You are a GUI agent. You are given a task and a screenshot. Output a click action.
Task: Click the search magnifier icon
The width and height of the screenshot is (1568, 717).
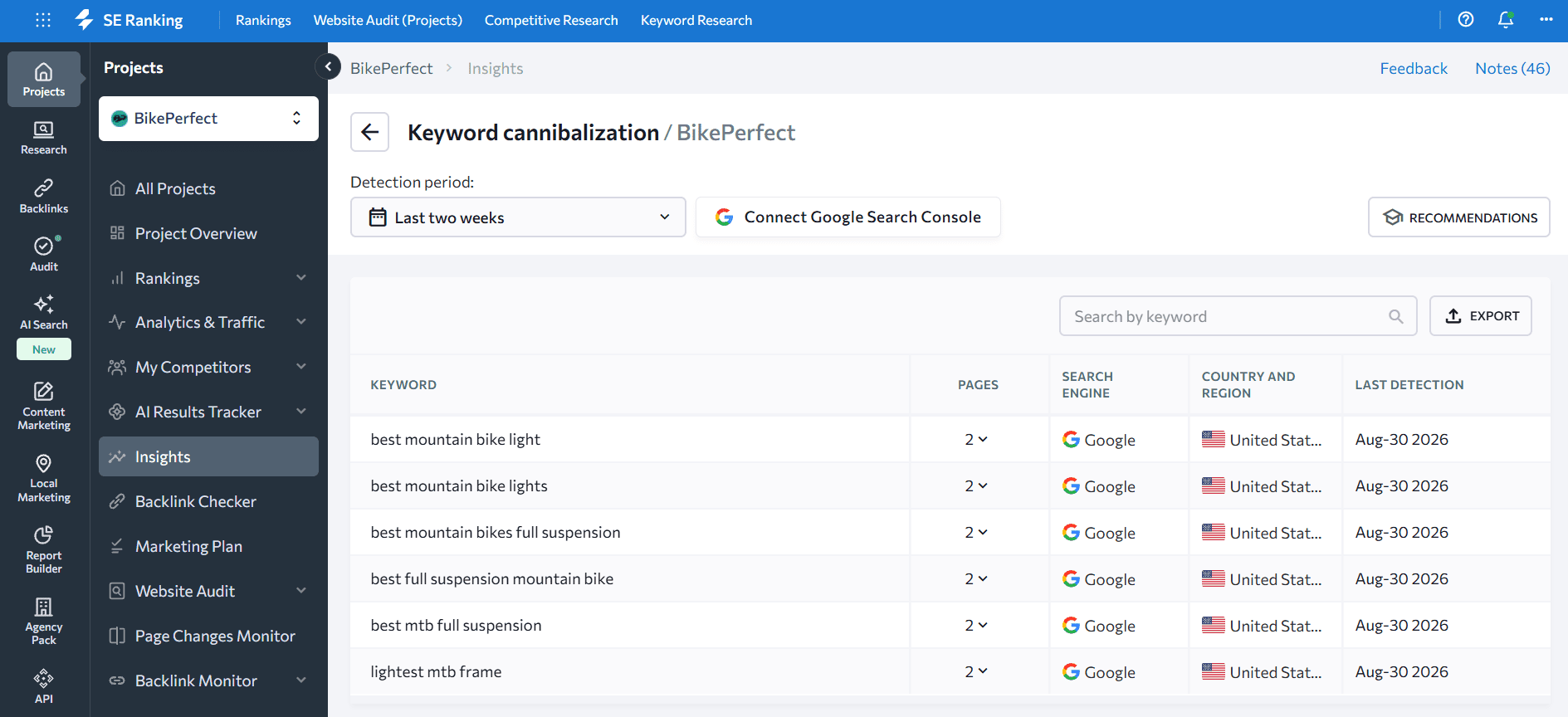(x=1396, y=316)
